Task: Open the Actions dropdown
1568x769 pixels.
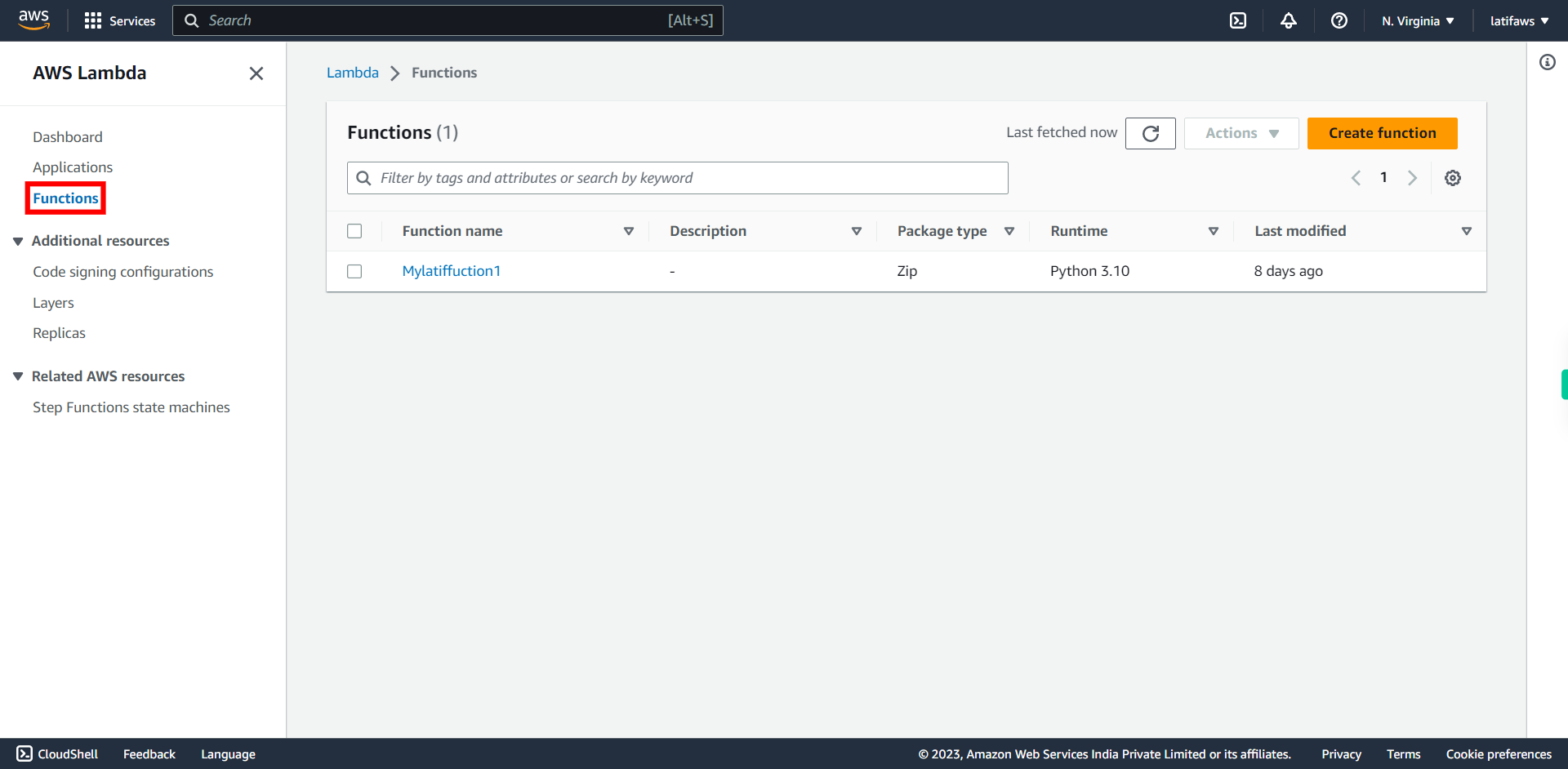Action: tap(1241, 133)
